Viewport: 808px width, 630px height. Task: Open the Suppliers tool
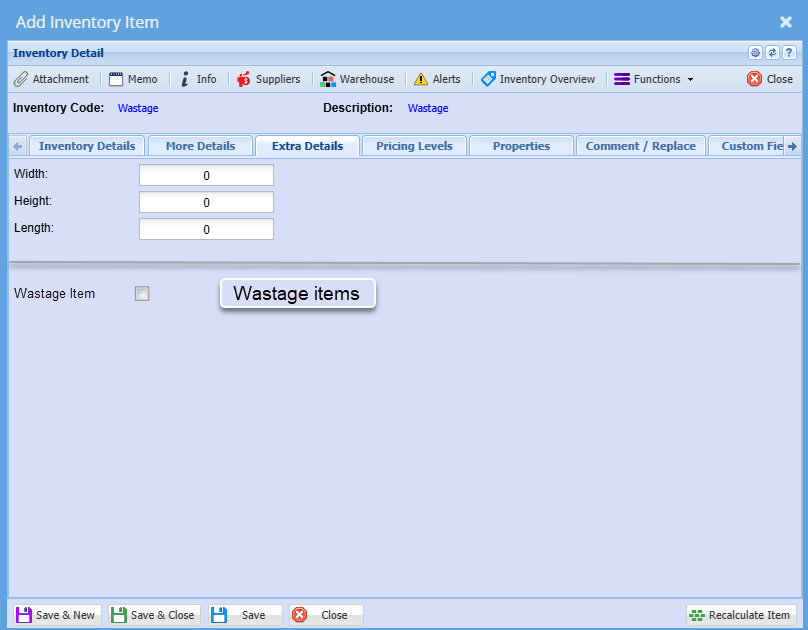[268, 79]
